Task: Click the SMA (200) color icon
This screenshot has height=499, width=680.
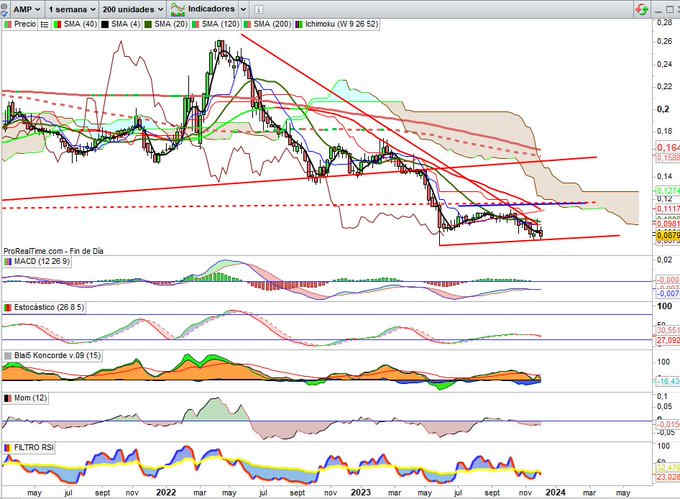Action: [x=247, y=25]
